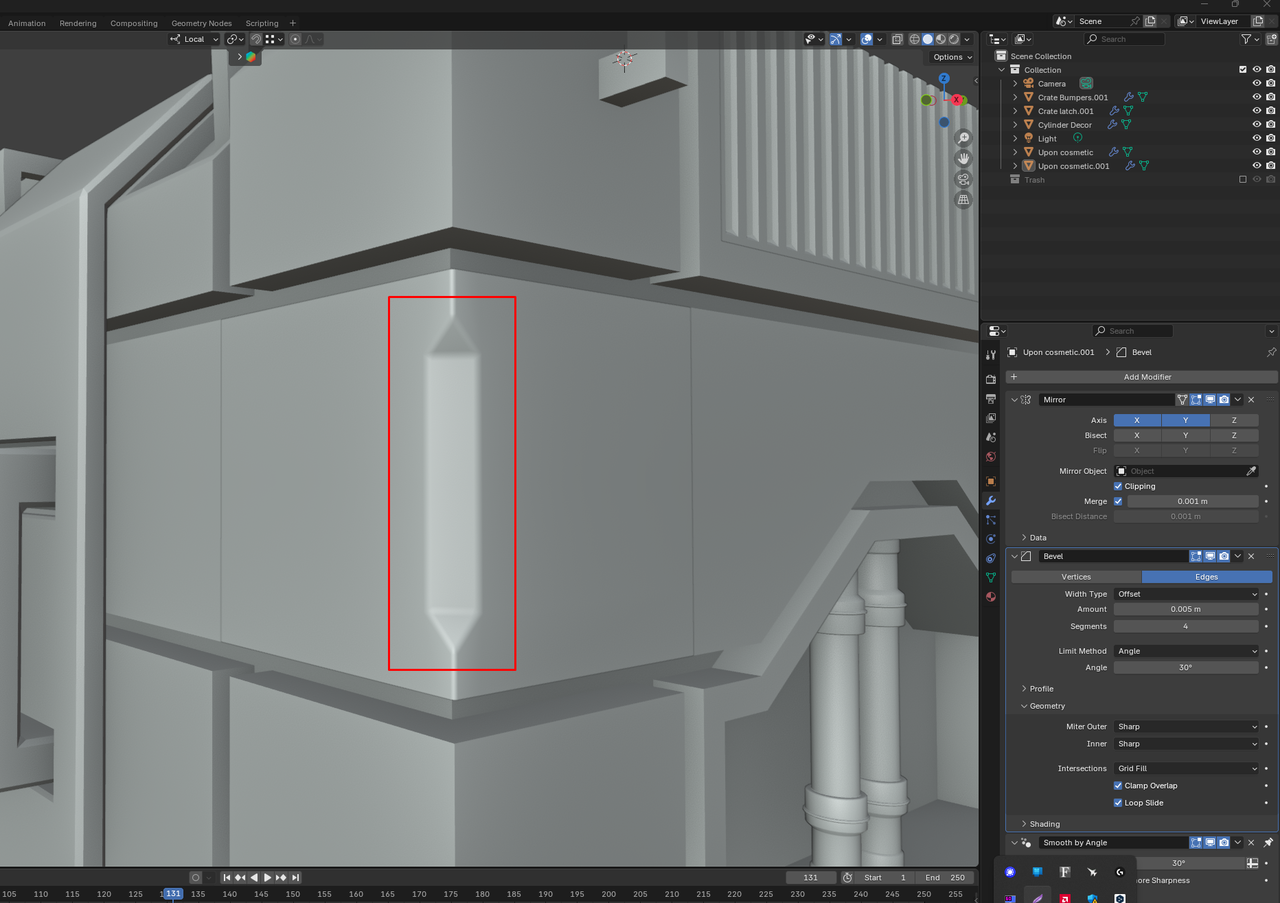Switch to the Rendering workspace tab
The height and width of the screenshot is (903, 1280).
click(78, 23)
